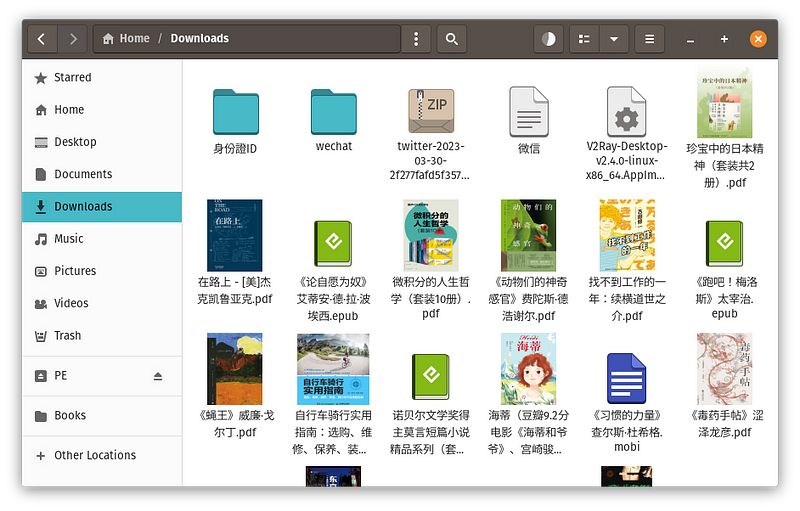Viewport: 800px width, 511px height.
Task: Select the twitter-2023-03-30 ZIP archive
Action: [x=431, y=111]
